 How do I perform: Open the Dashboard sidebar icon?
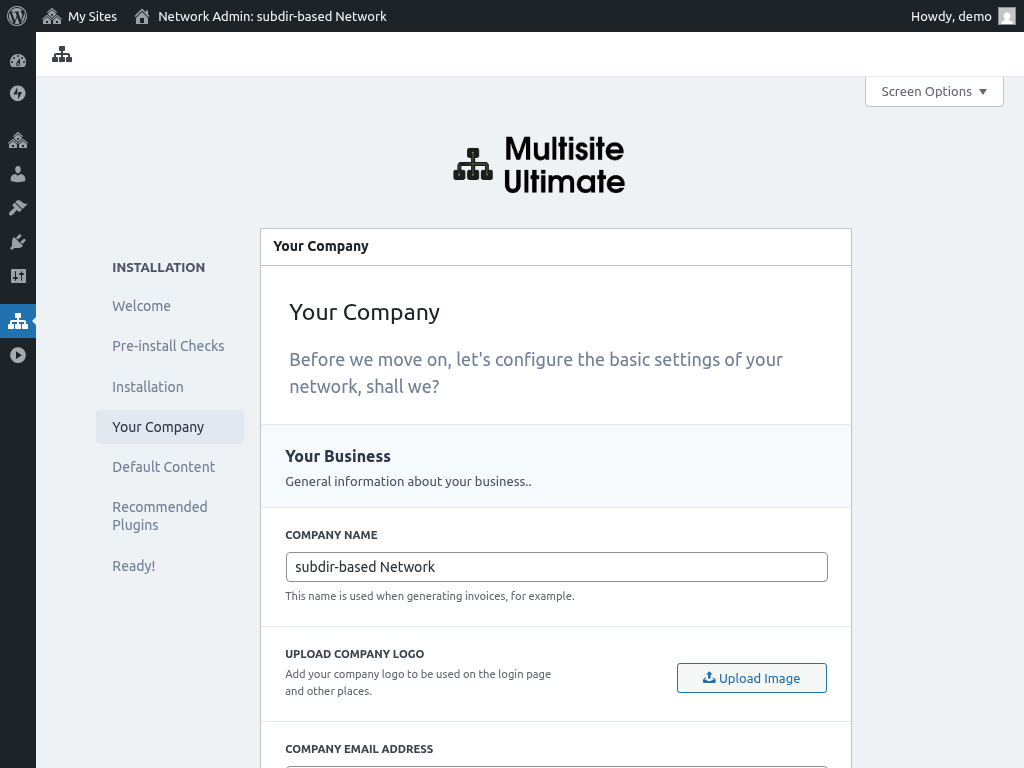(18, 61)
